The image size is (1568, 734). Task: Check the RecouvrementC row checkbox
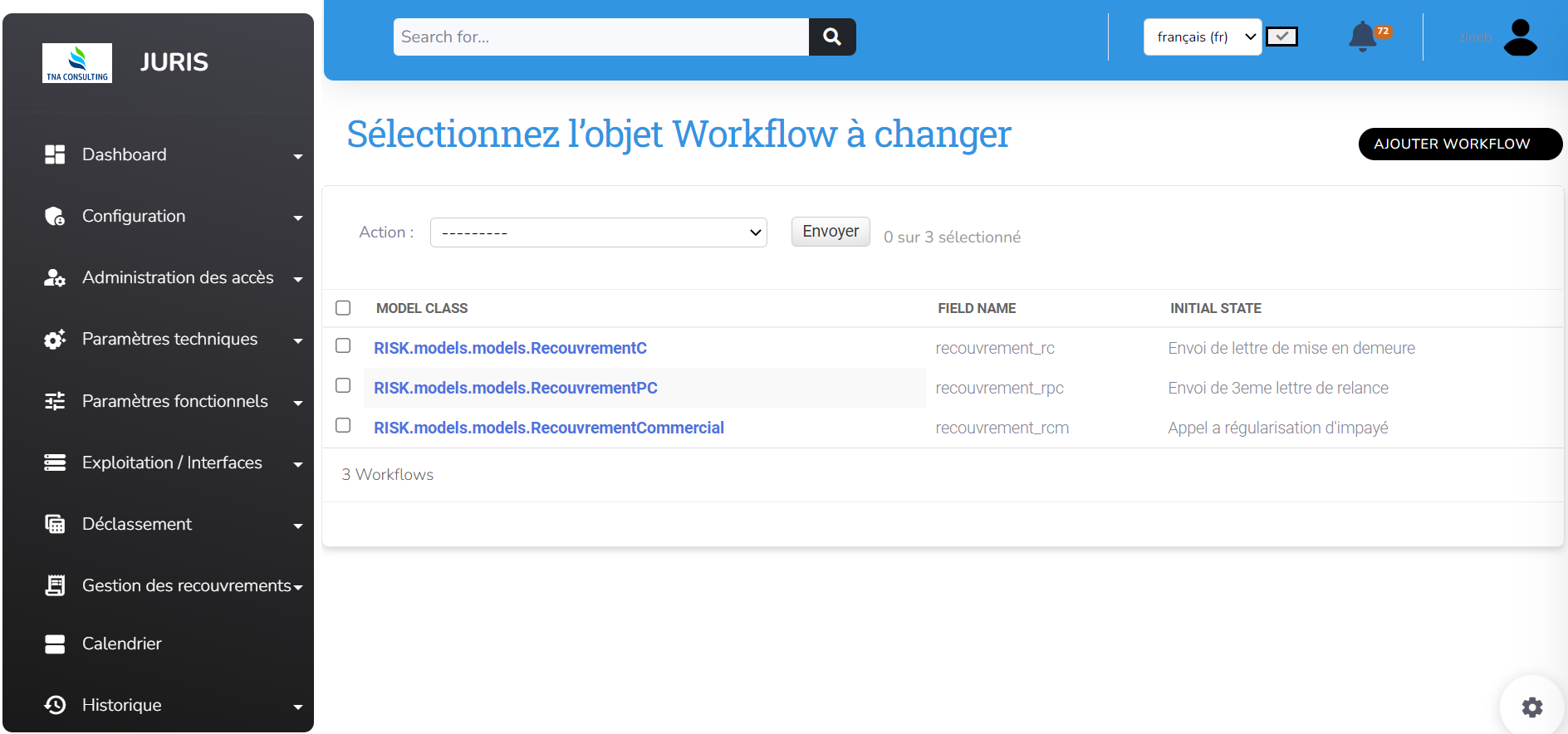point(343,345)
